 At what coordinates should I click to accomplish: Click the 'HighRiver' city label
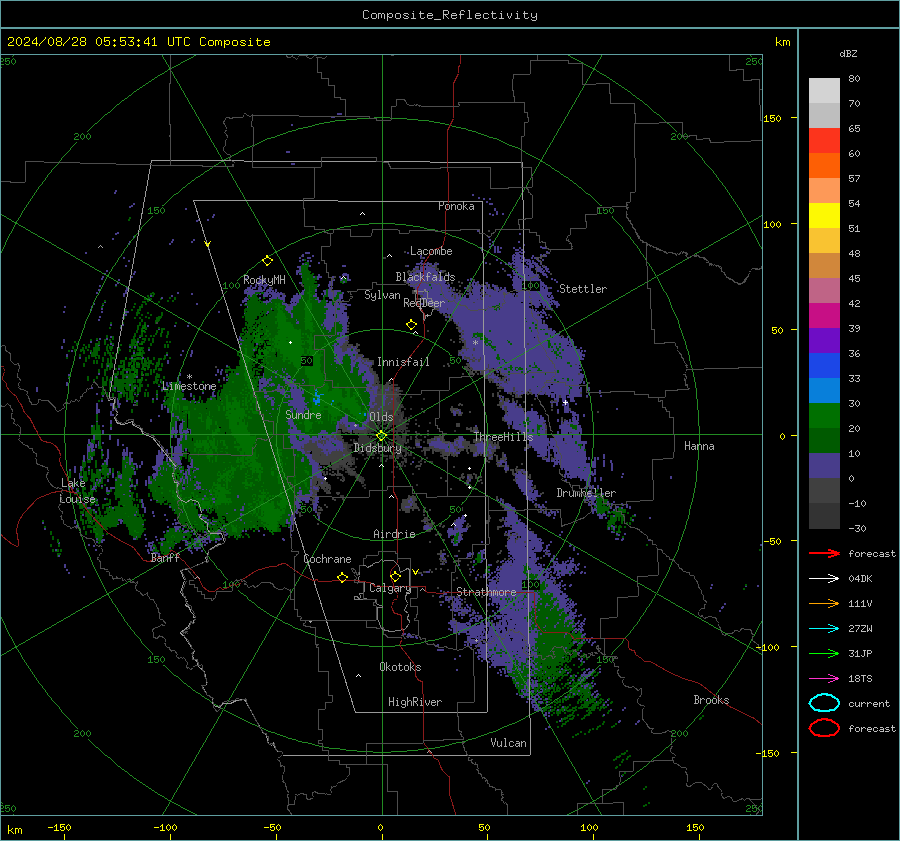pos(415,702)
